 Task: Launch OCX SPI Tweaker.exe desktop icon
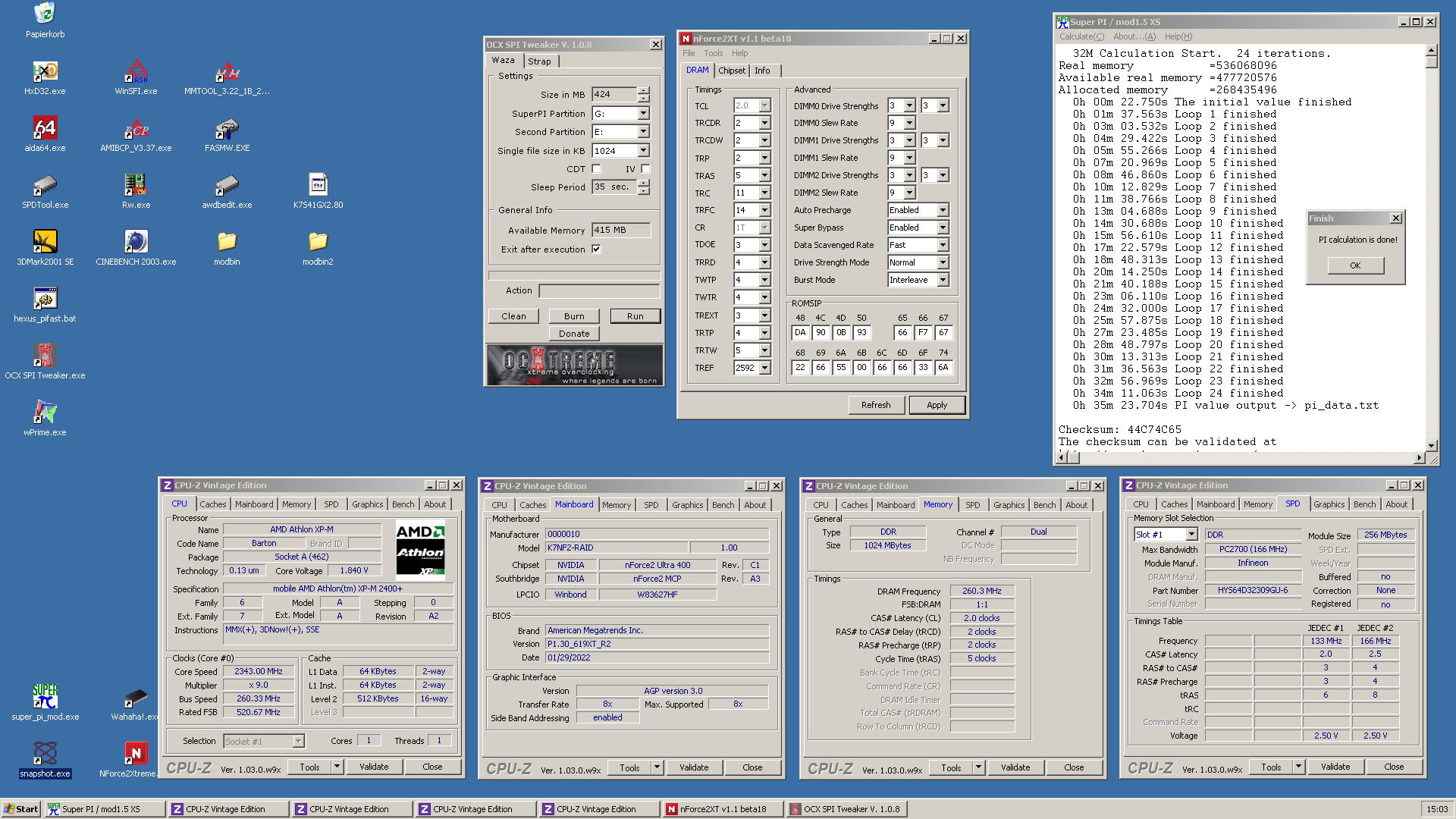[x=45, y=356]
